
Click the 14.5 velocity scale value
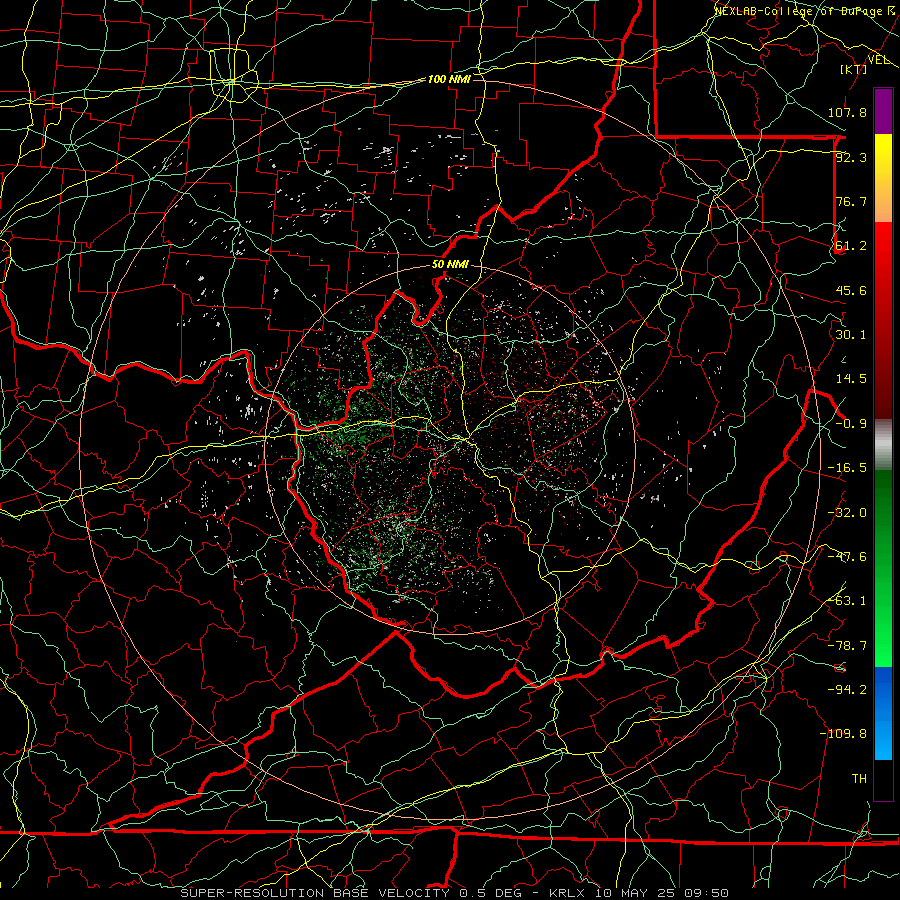pos(851,379)
